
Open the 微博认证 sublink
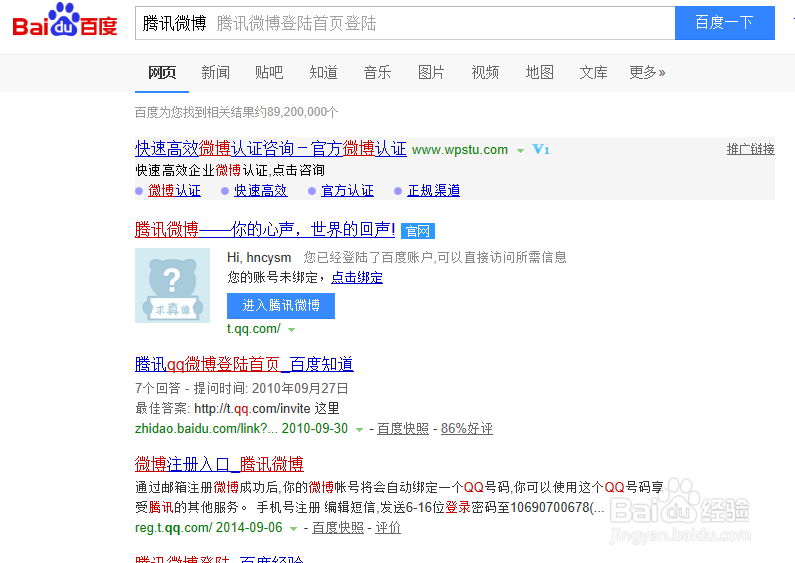click(174, 191)
